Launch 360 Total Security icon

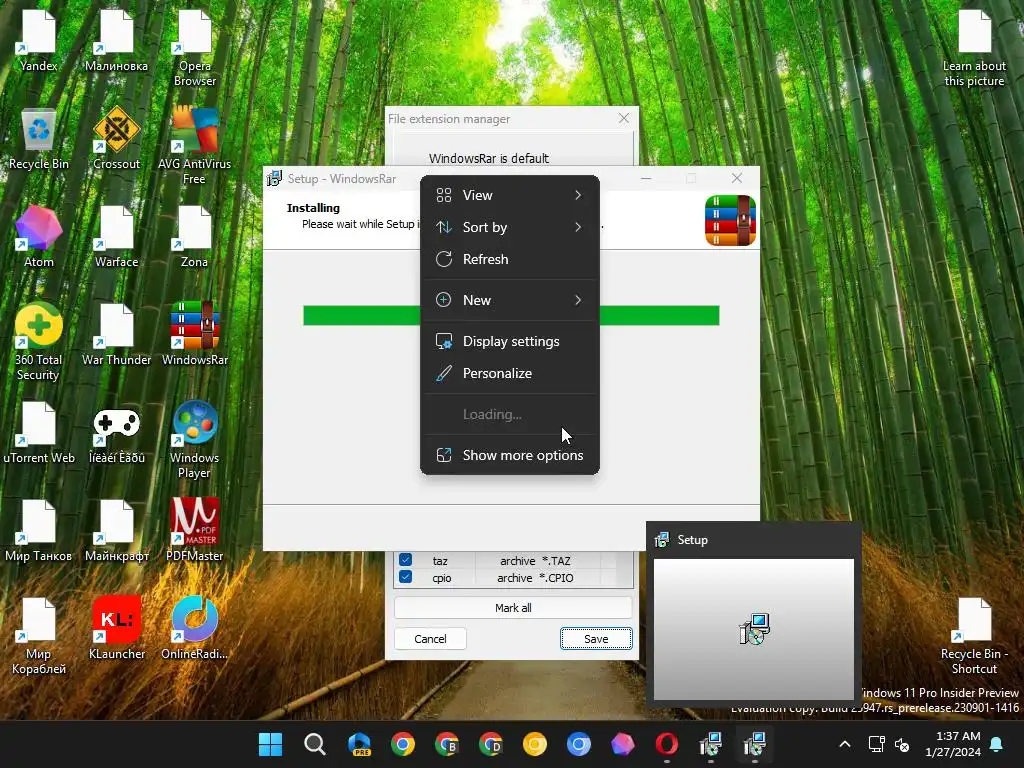39,341
